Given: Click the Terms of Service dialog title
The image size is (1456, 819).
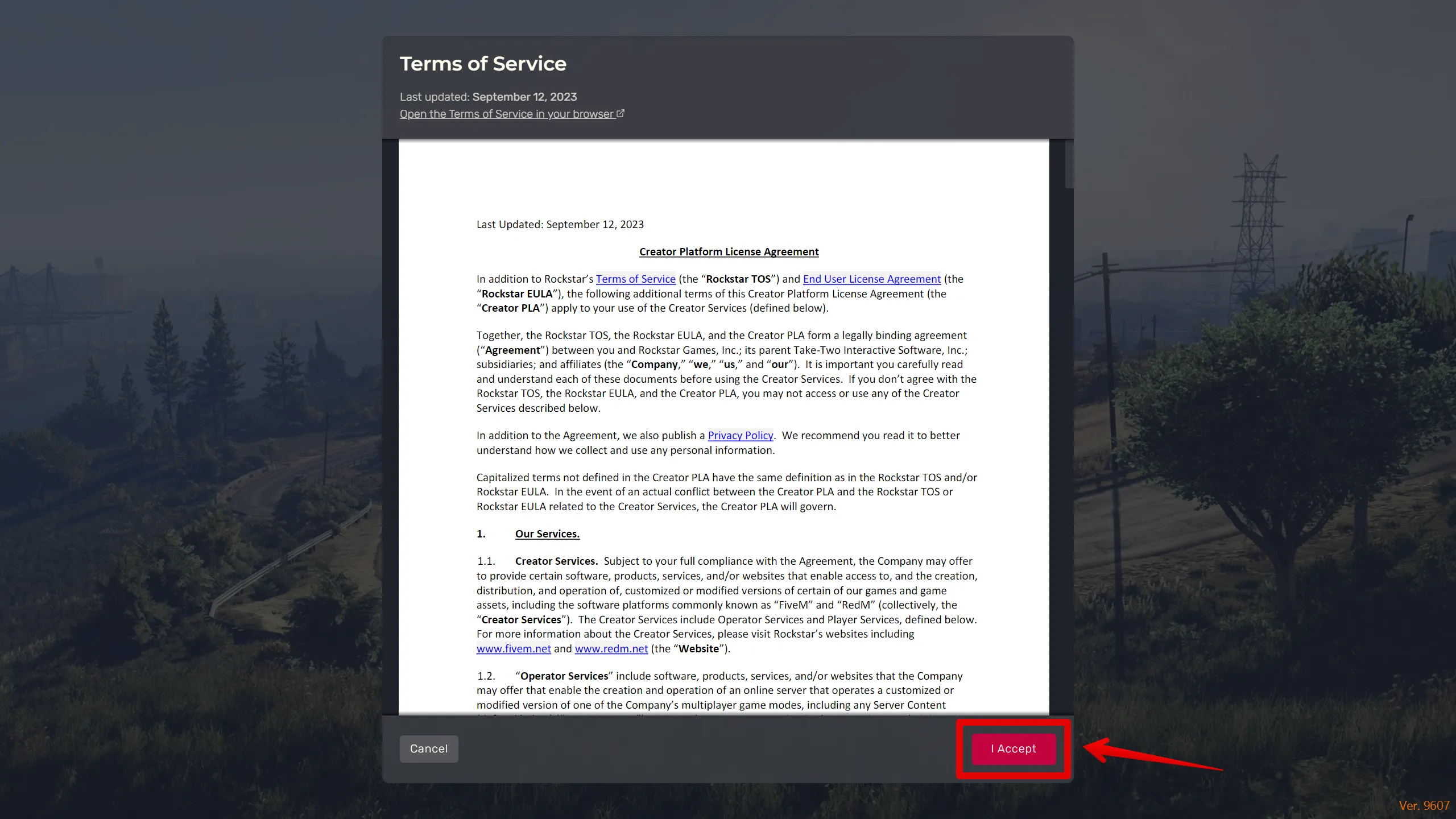Looking at the screenshot, I should click(x=483, y=64).
